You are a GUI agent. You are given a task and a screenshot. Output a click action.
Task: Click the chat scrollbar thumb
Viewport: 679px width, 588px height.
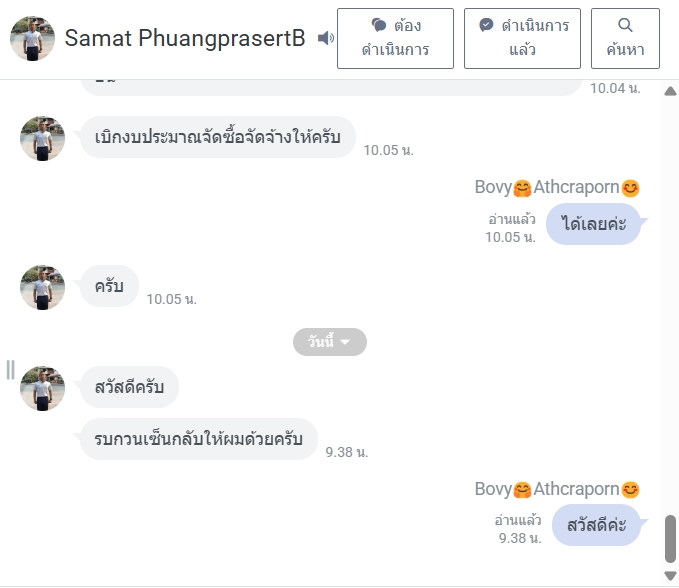tap(670, 539)
